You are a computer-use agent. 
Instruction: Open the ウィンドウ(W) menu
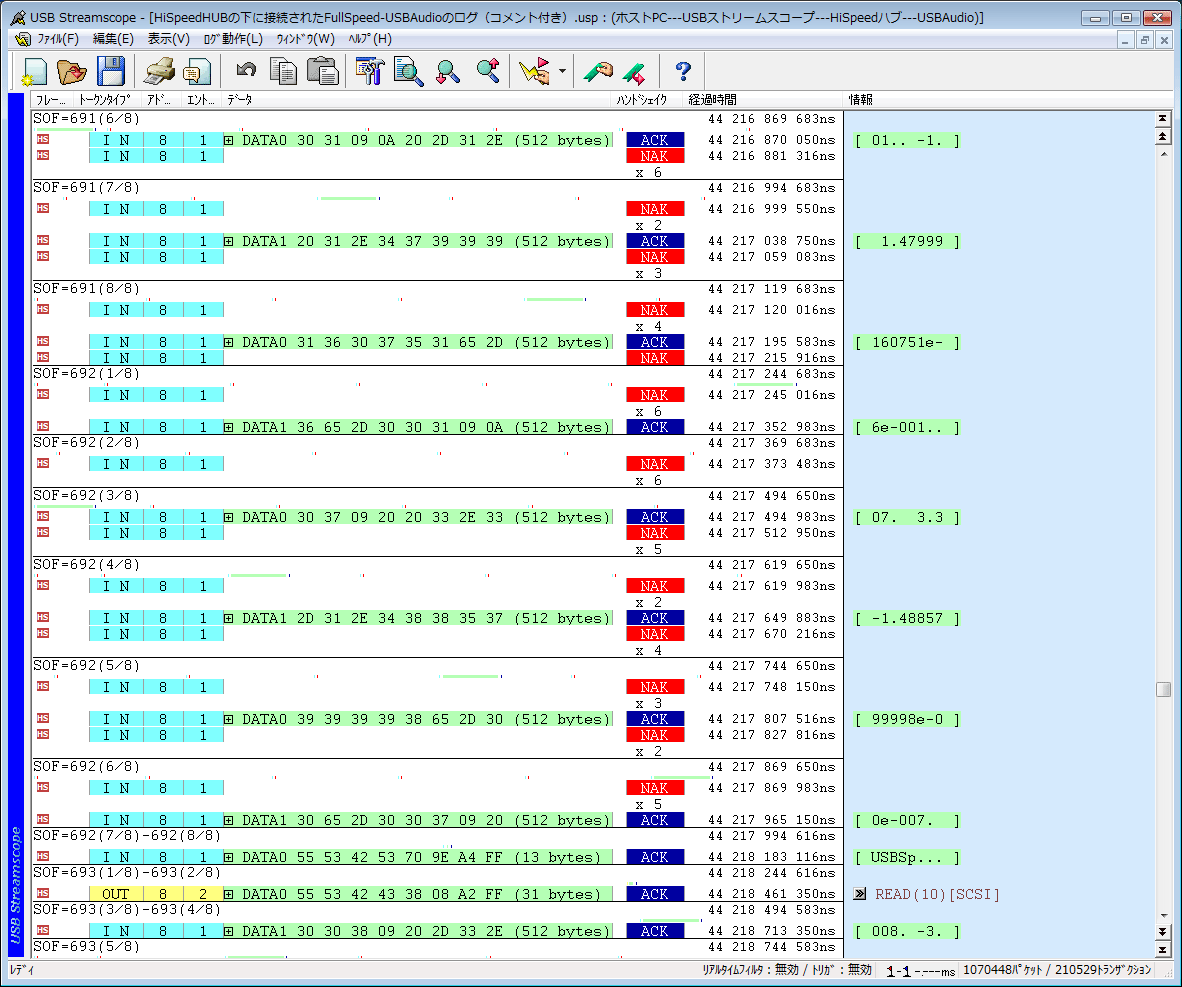[305, 39]
